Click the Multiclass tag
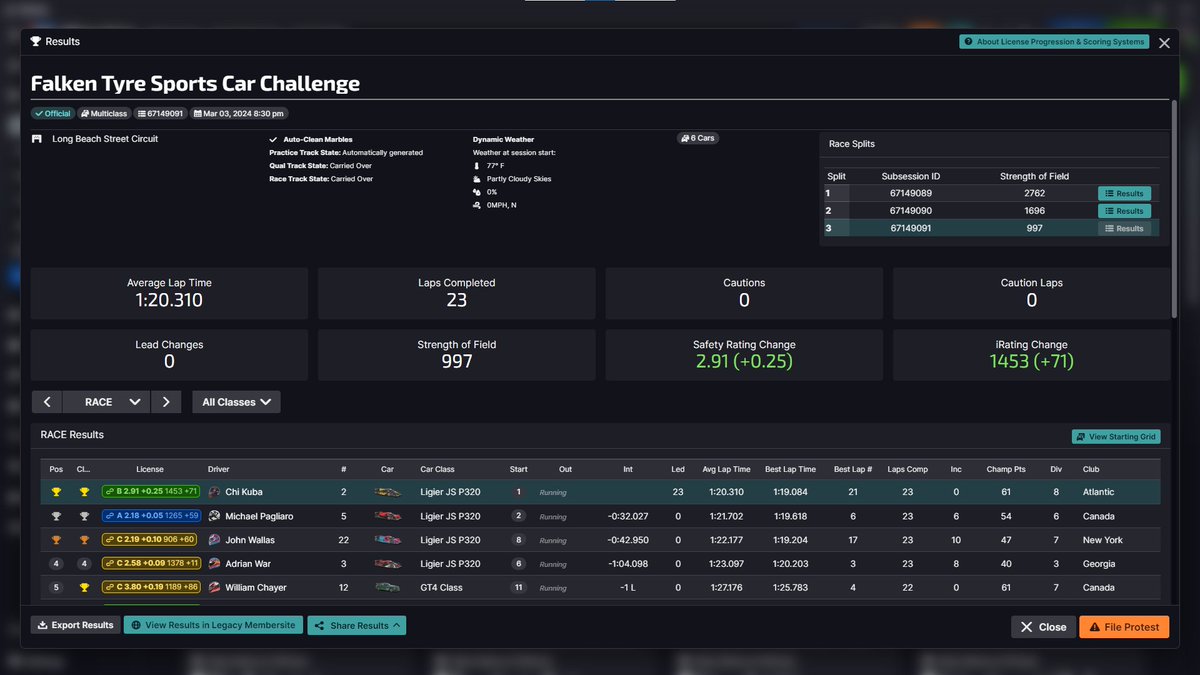The width and height of the screenshot is (1200, 675). (x=104, y=114)
